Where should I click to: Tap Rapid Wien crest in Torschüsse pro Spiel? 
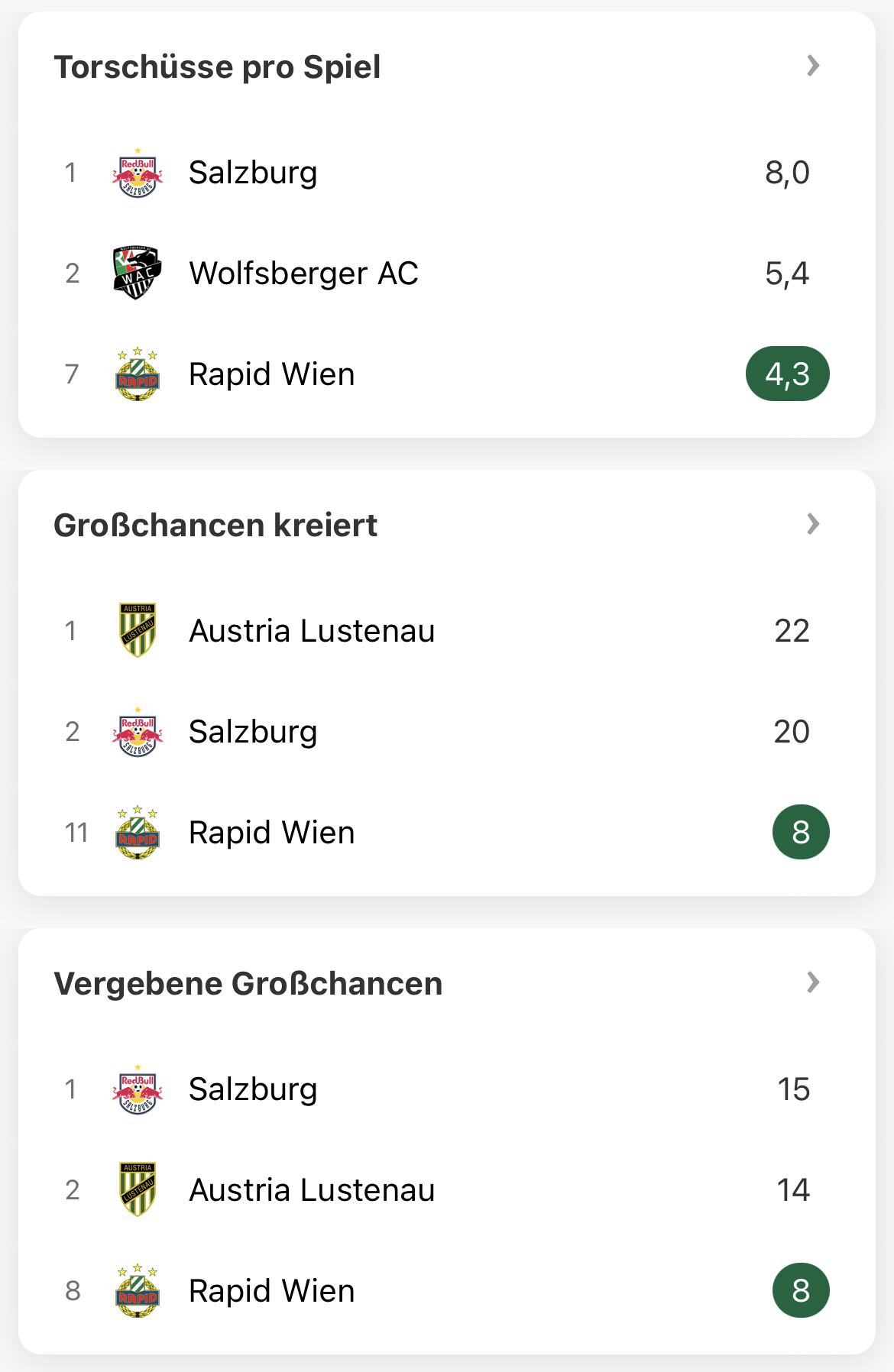point(138,374)
